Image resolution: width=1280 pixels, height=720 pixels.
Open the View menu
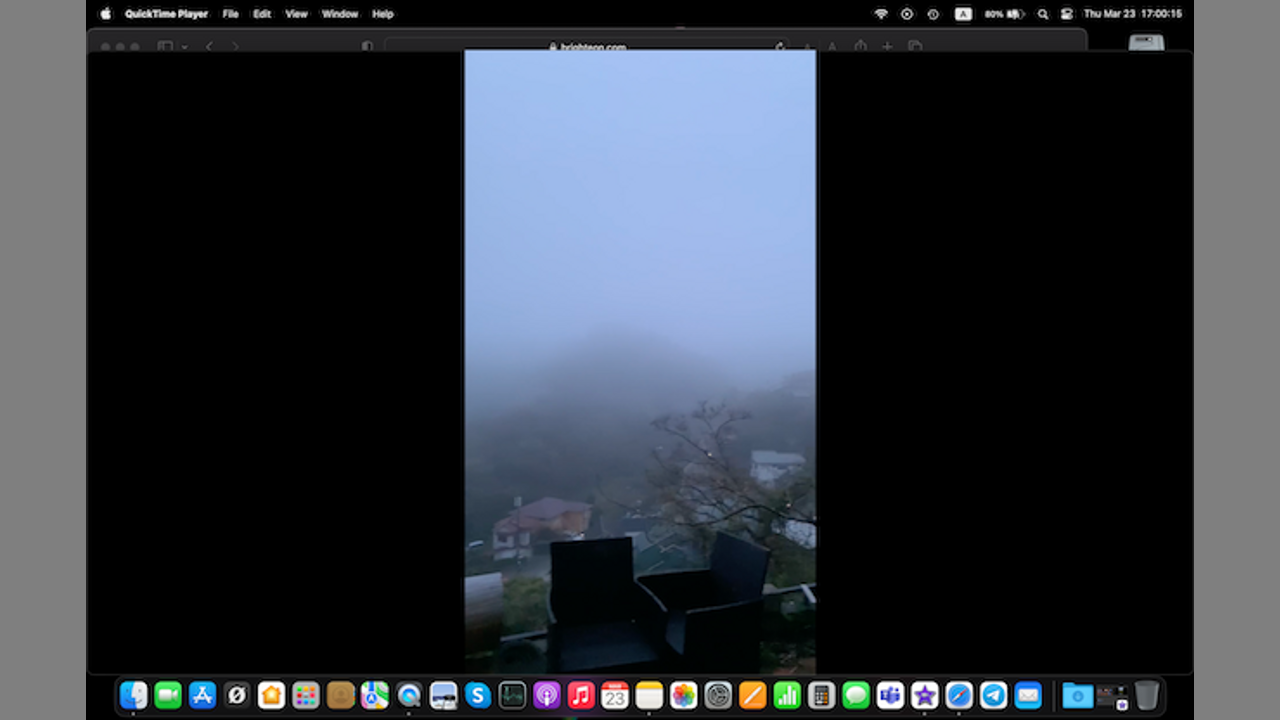click(296, 14)
